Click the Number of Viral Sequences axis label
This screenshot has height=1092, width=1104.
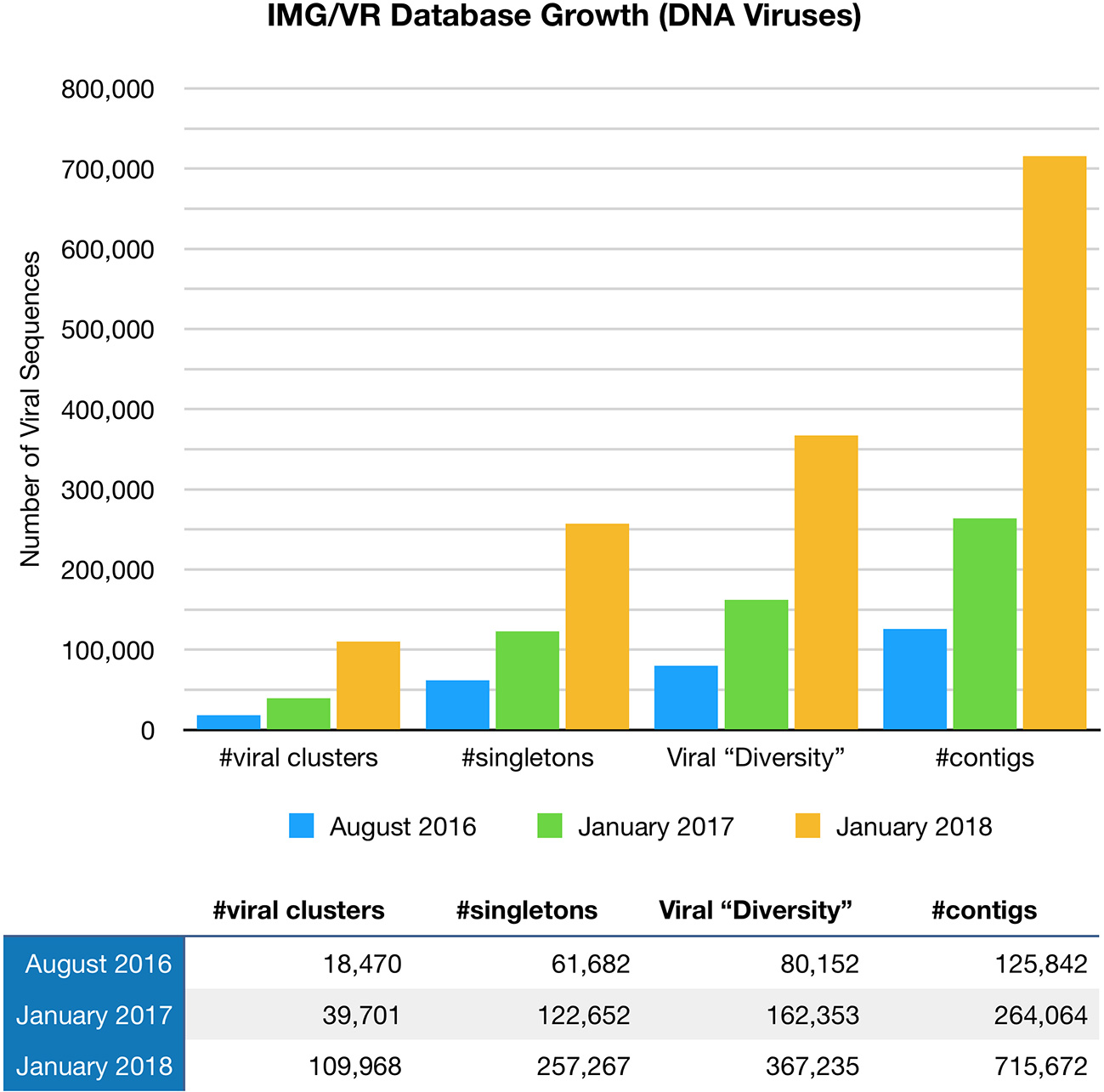click(31, 409)
